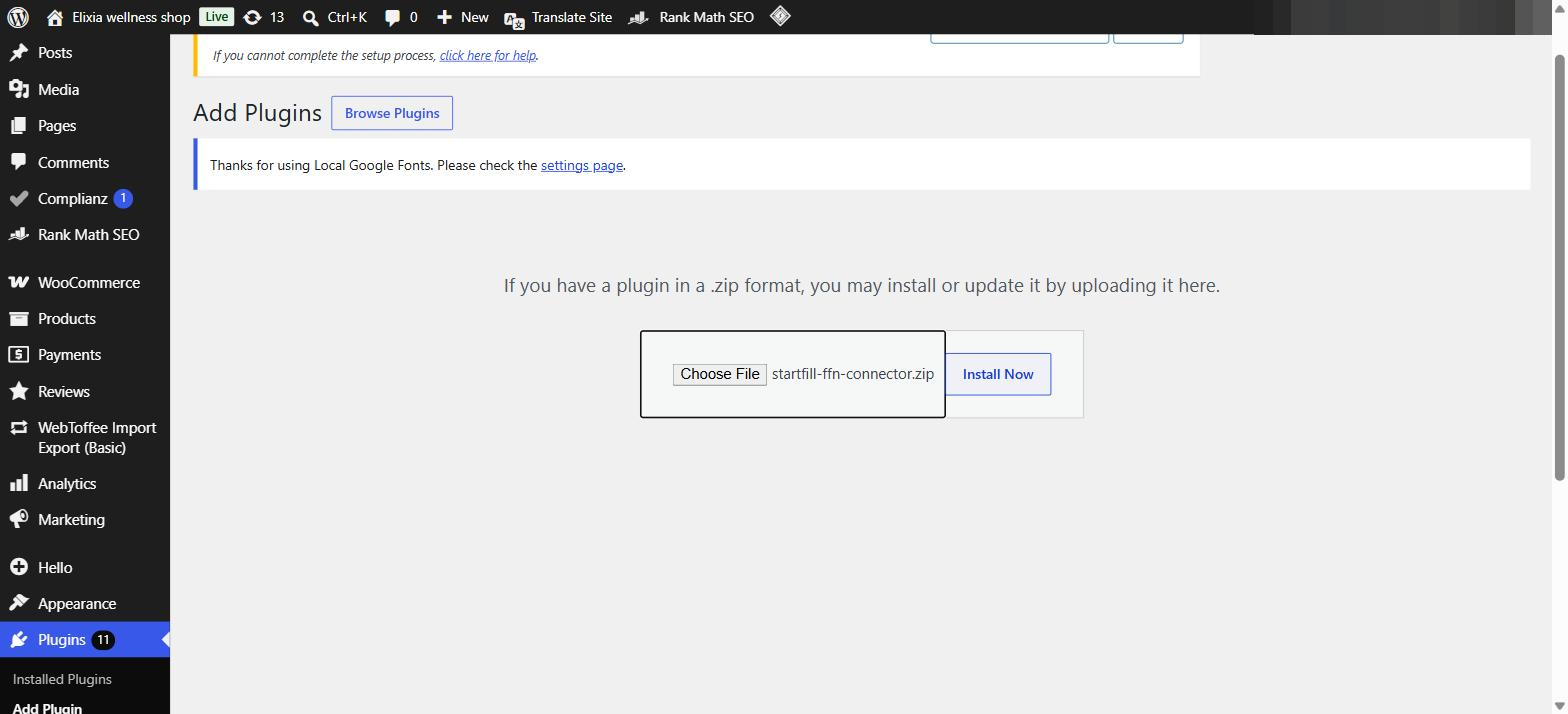Click the Plugins plug icon in sidebar
Viewport: 1568px width, 714px height.
click(18, 640)
